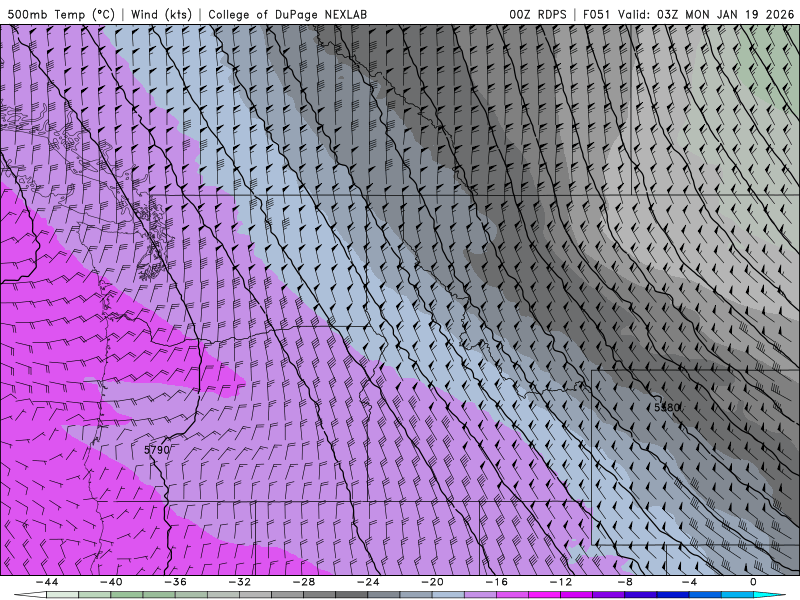The width and height of the screenshot is (800, 600).
Task: Click the -28 color scale label
Action: 304,582
